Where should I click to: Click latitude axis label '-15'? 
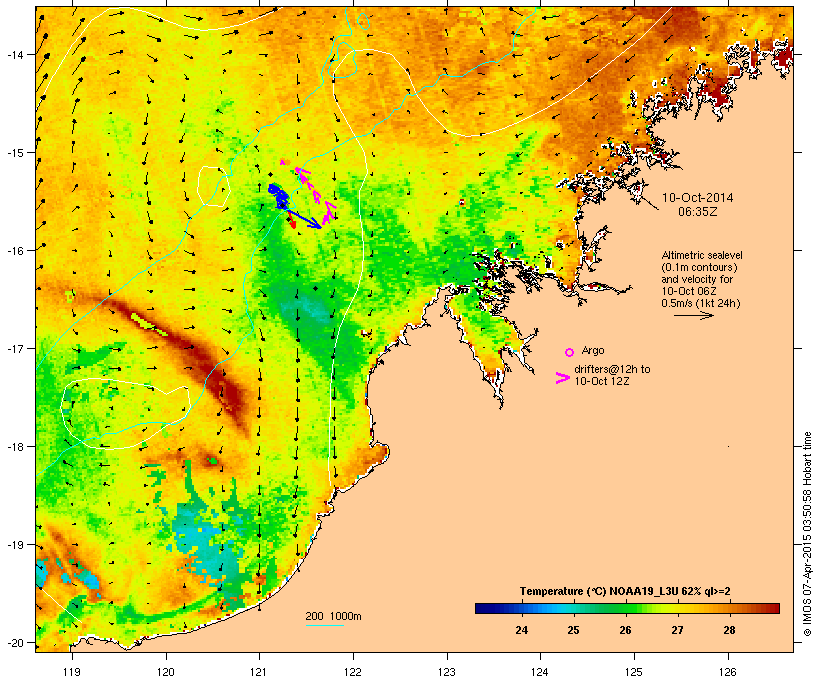[x=14, y=152]
